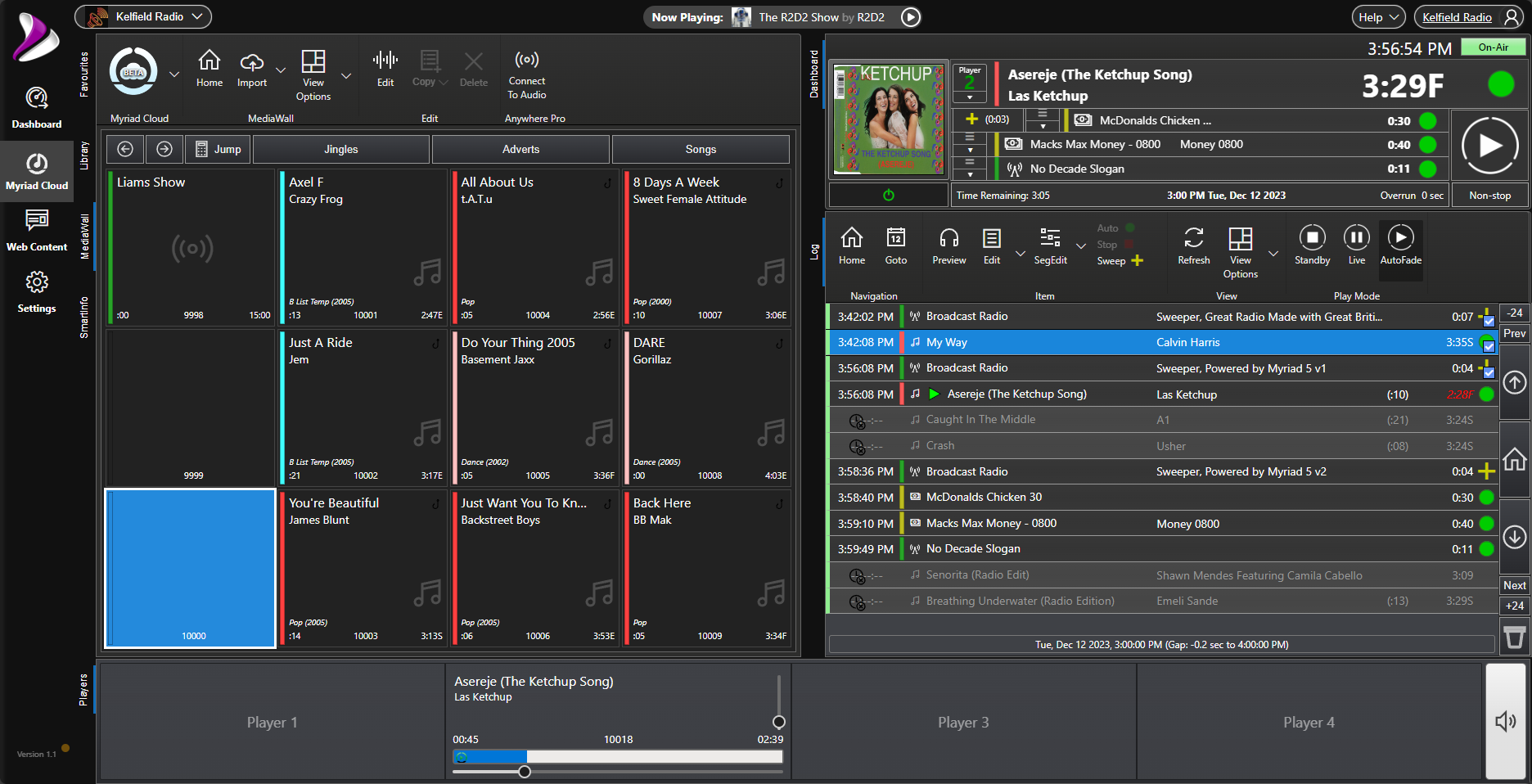Click the large Dashboard play button

[1489, 146]
